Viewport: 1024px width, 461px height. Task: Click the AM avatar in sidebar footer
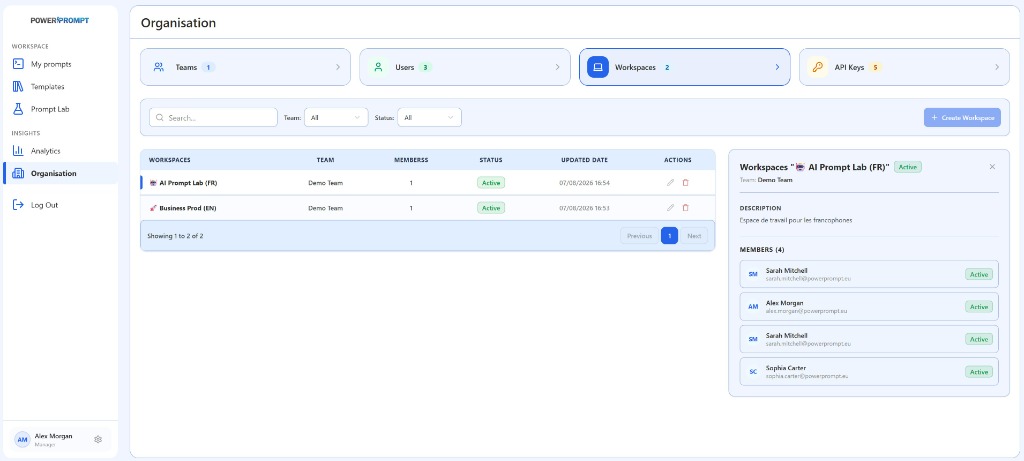pos(22,440)
